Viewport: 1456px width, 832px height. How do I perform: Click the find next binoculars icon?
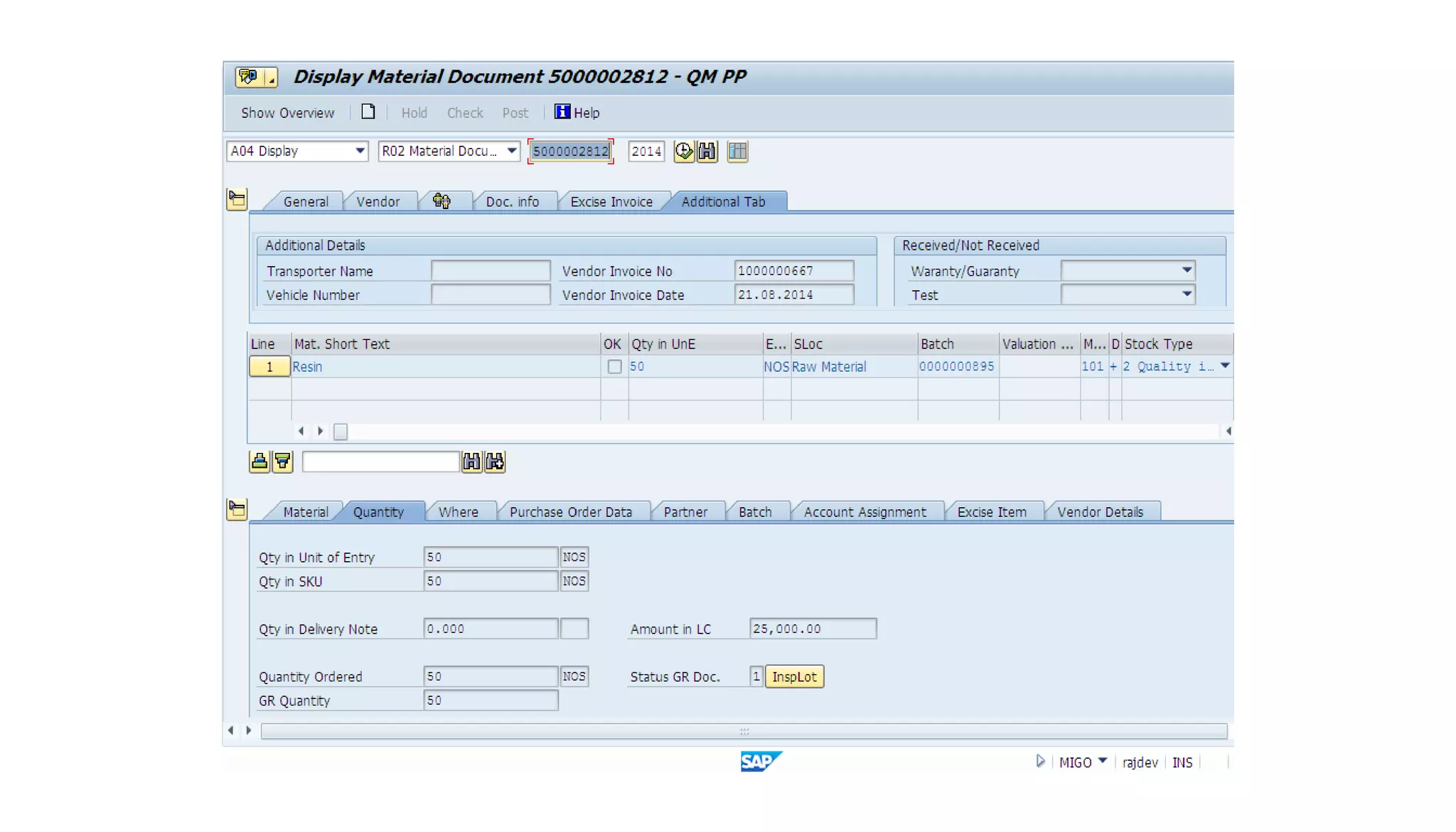[495, 462]
